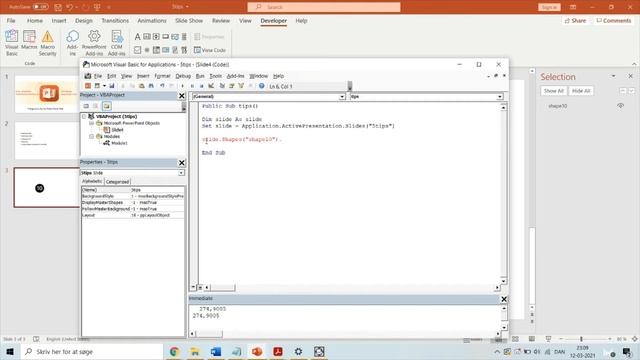Select slide 2 thumbnail

(46, 140)
